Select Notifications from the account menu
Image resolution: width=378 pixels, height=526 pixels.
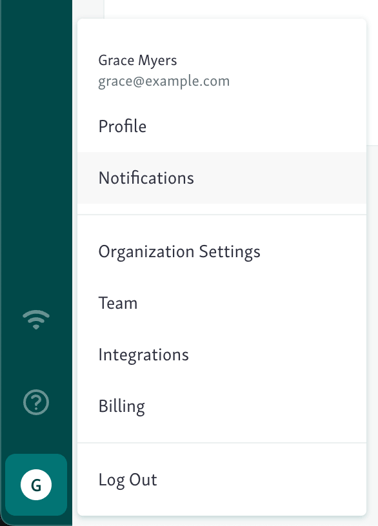click(222, 178)
